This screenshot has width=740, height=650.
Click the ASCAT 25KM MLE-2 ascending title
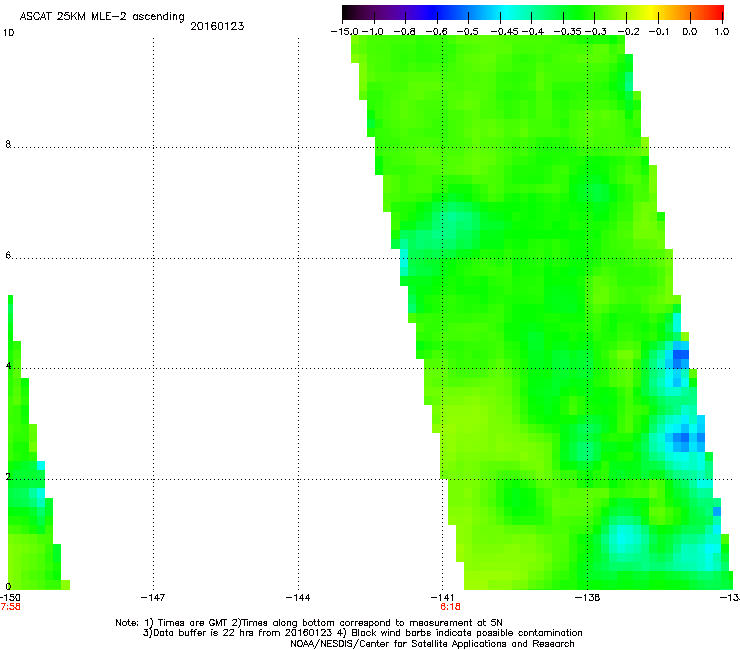click(x=102, y=17)
